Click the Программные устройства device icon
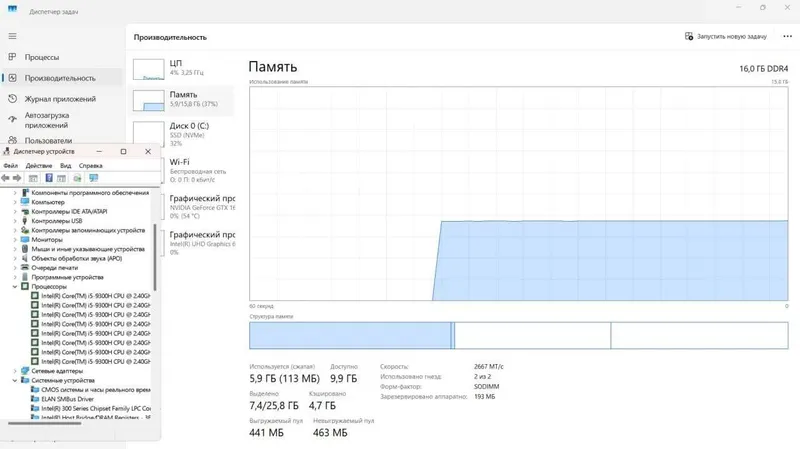800x449 pixels. [25, 277]
